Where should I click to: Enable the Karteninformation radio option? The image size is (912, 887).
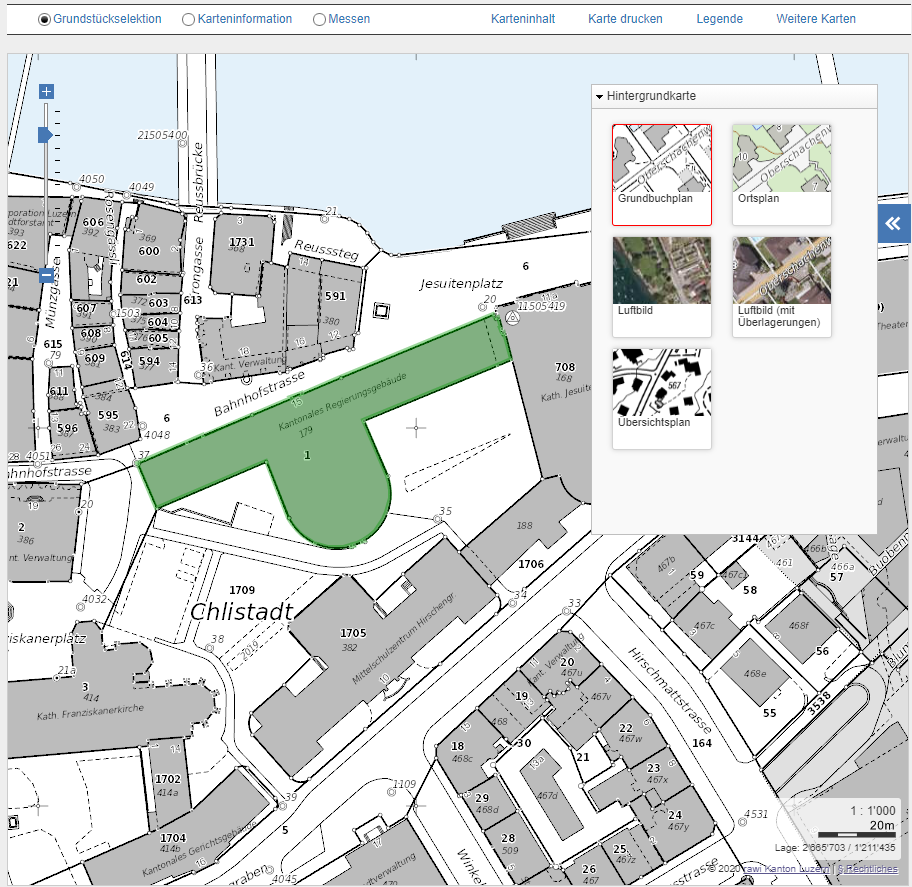coord(189,19)
